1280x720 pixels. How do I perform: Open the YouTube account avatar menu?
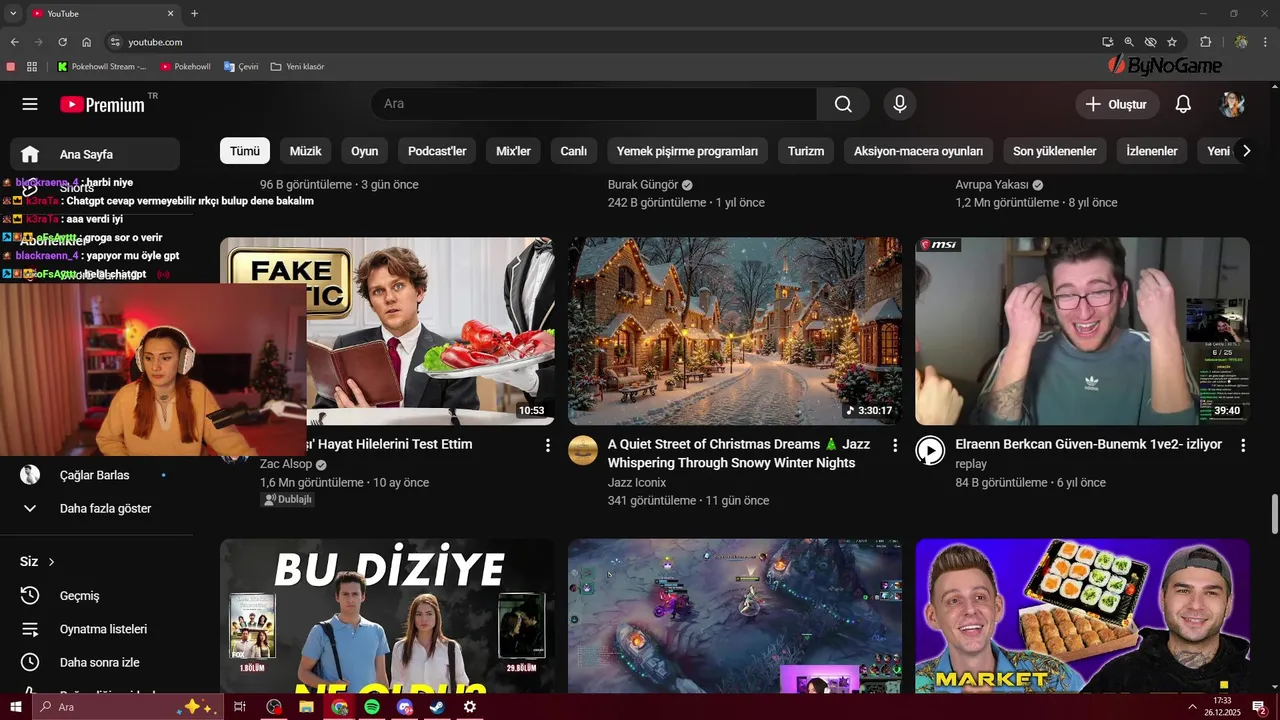point(1232,104)
